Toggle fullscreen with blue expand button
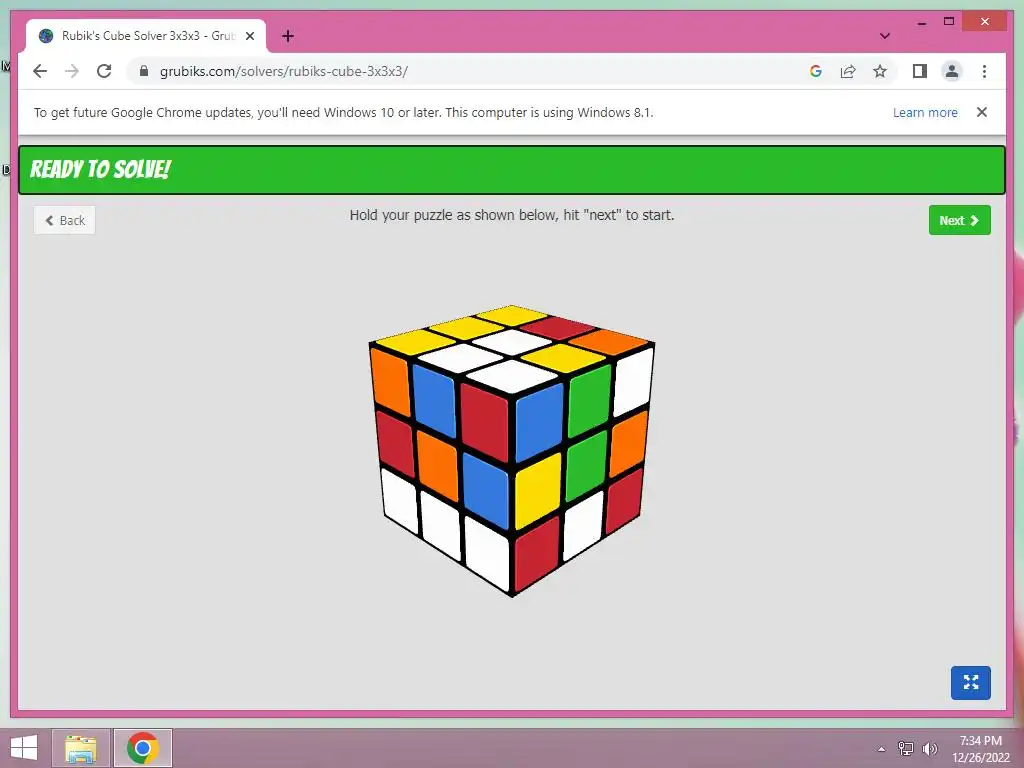Screen dimensions: 1024x768 point(970,682)
